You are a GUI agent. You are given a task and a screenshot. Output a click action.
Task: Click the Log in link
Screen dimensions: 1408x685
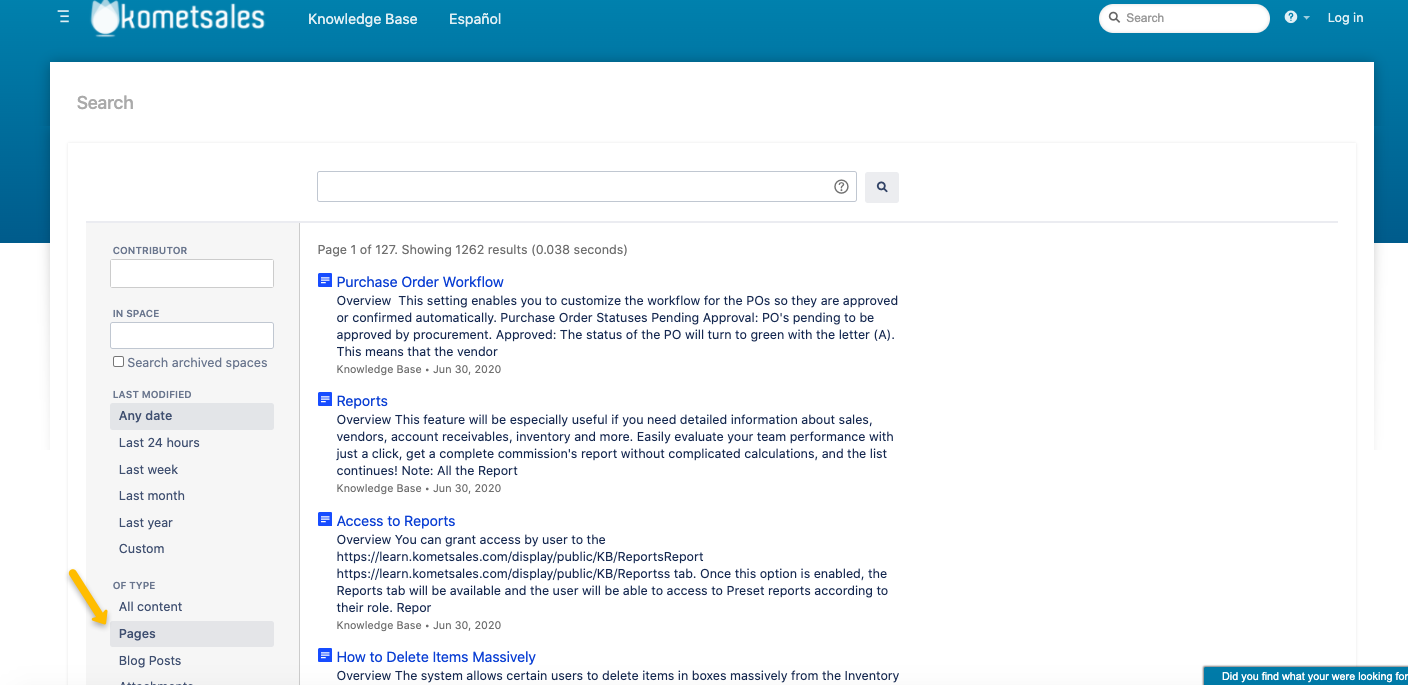click(x=1345, y=18)
